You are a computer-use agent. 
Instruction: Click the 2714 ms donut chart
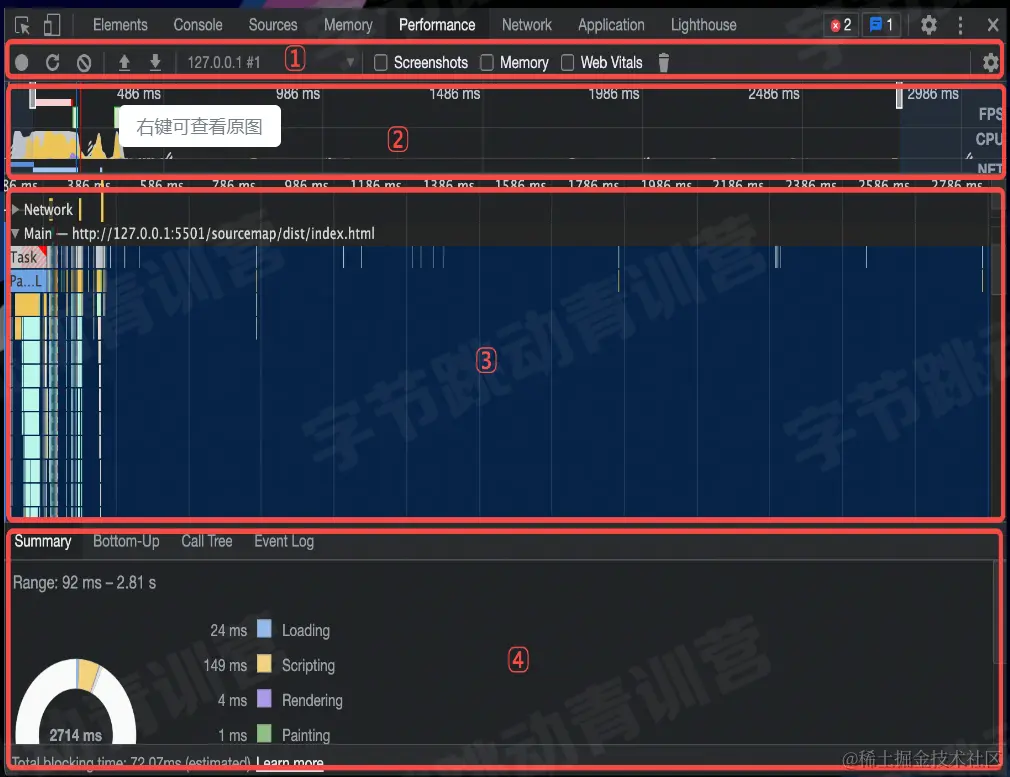point(76,701)
